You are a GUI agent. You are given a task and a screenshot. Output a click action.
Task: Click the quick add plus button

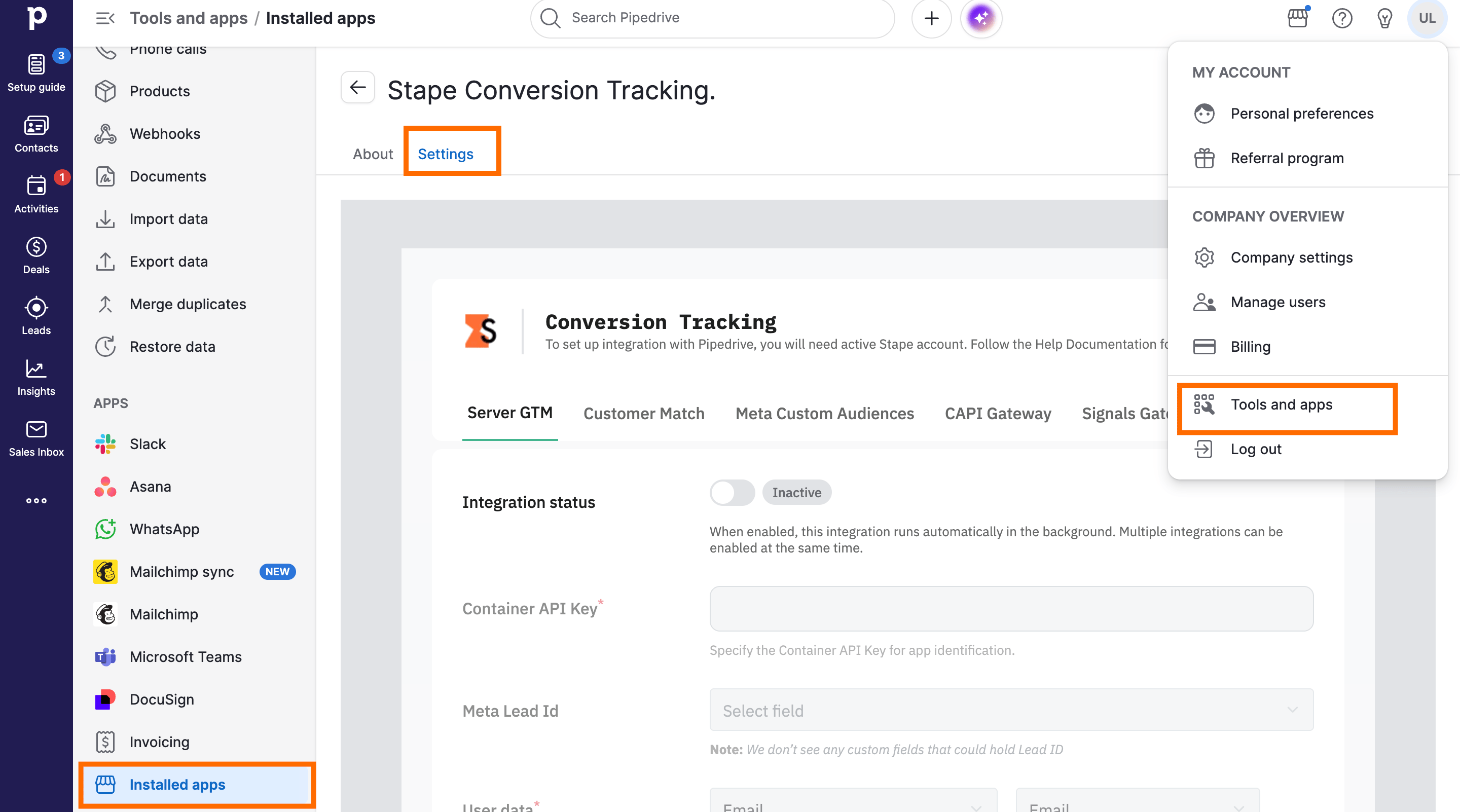point(931,18)
